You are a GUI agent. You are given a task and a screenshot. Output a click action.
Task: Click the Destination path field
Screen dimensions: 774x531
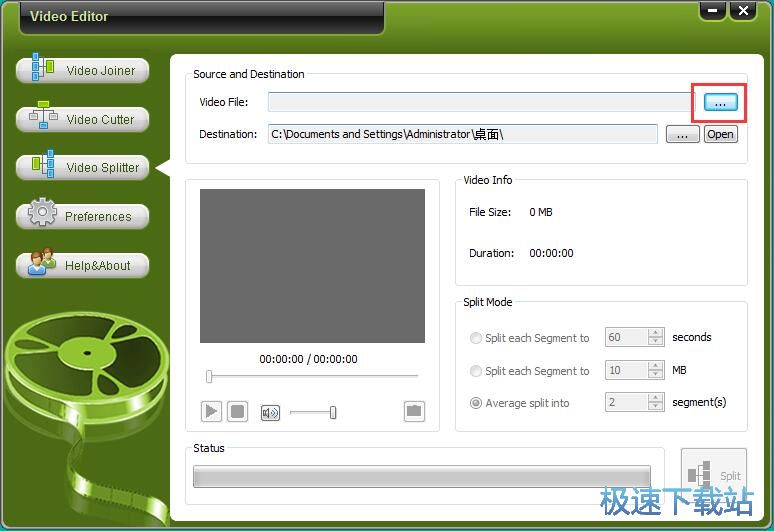click(463, 134)
